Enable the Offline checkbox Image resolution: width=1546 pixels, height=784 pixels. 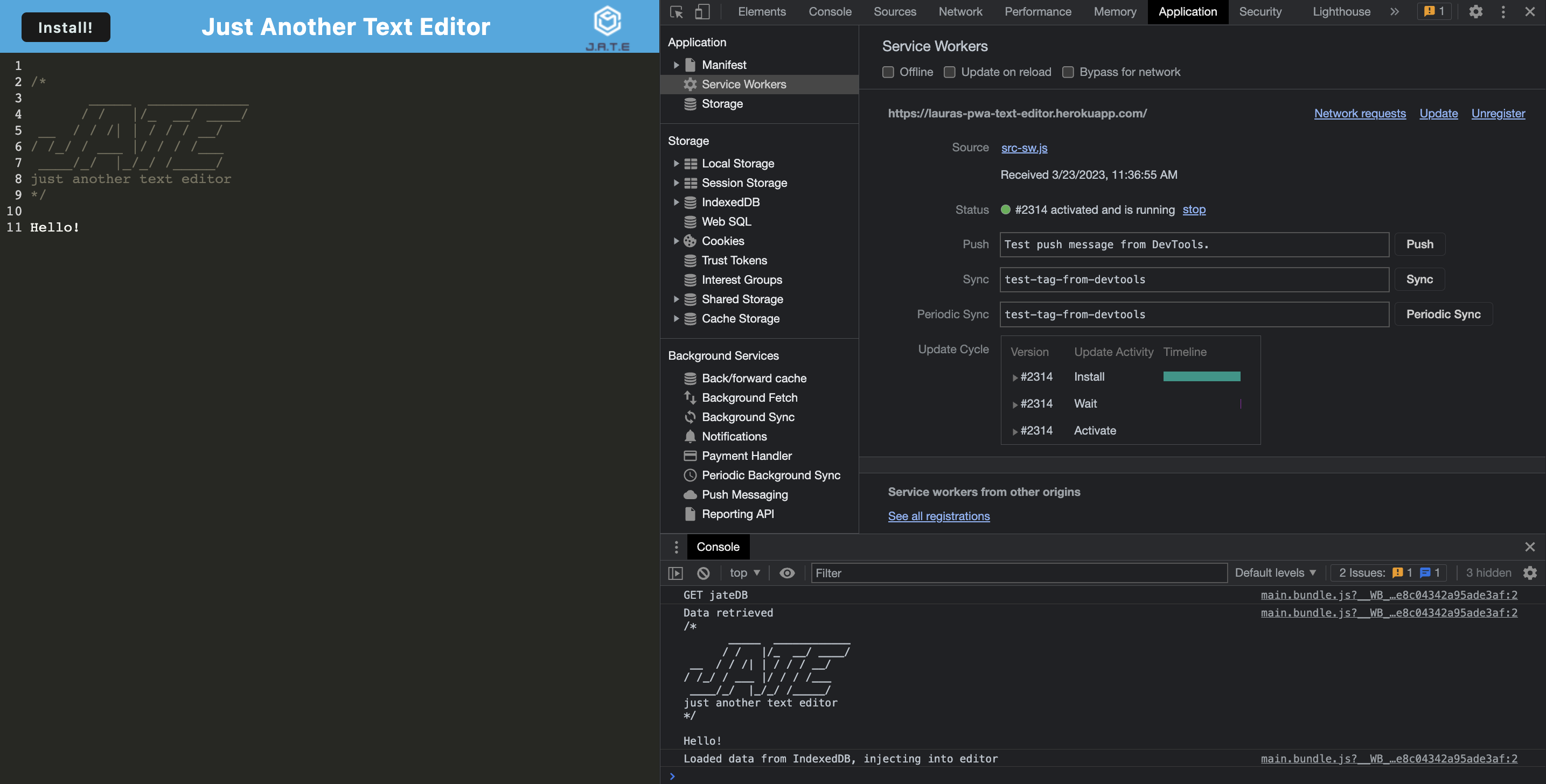[888, 72]
